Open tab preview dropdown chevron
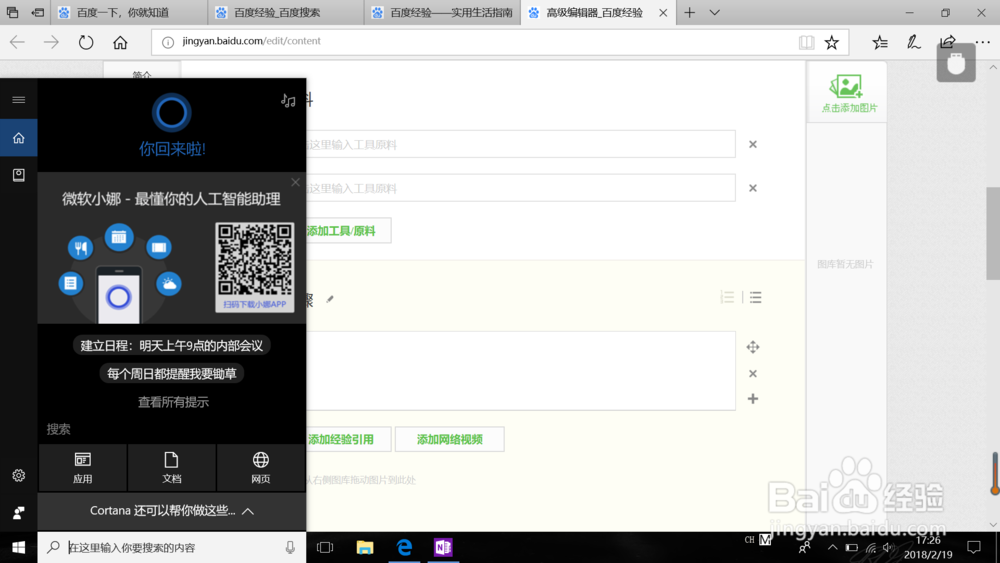Image resolution: width=1000 pixels, height=563 pixels. point(715,13)
